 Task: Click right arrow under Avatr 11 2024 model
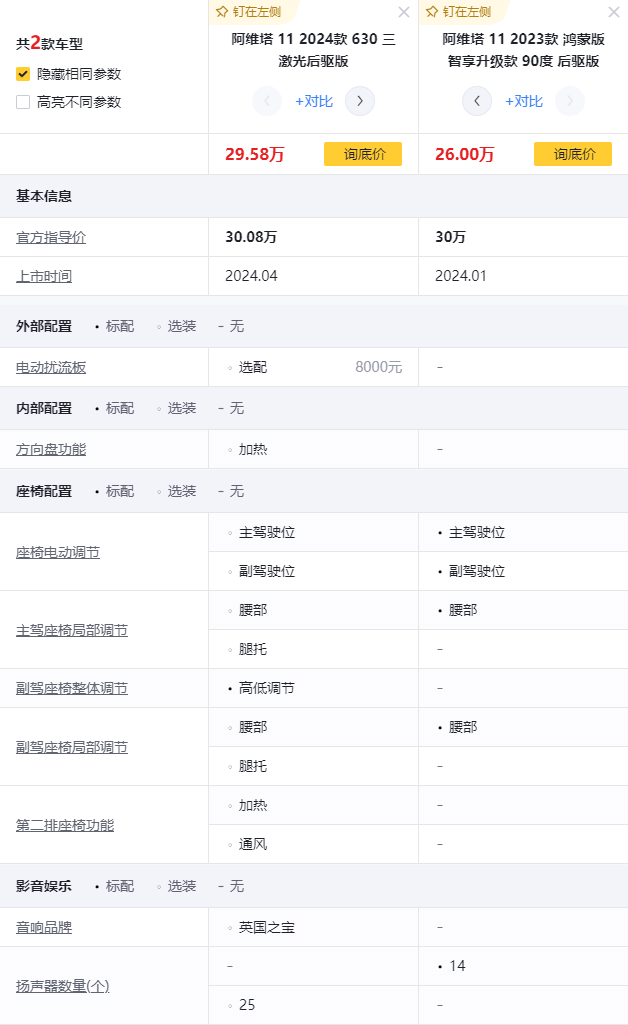coord(360,101)
